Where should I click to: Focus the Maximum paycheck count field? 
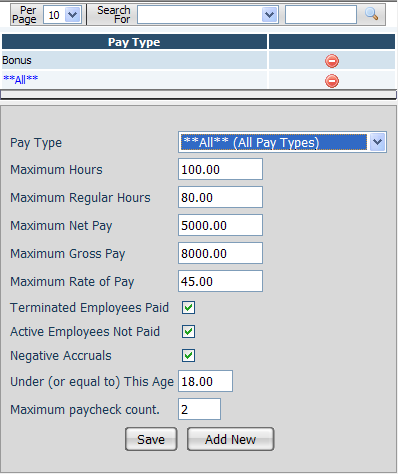pyautogui.click(x=199, y=409)
